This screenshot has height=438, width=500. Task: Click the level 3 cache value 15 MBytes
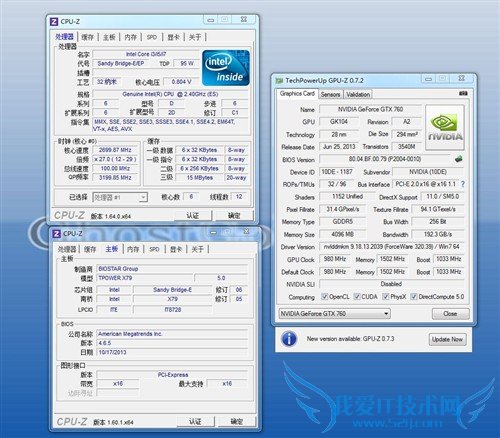tap(200, 178)
